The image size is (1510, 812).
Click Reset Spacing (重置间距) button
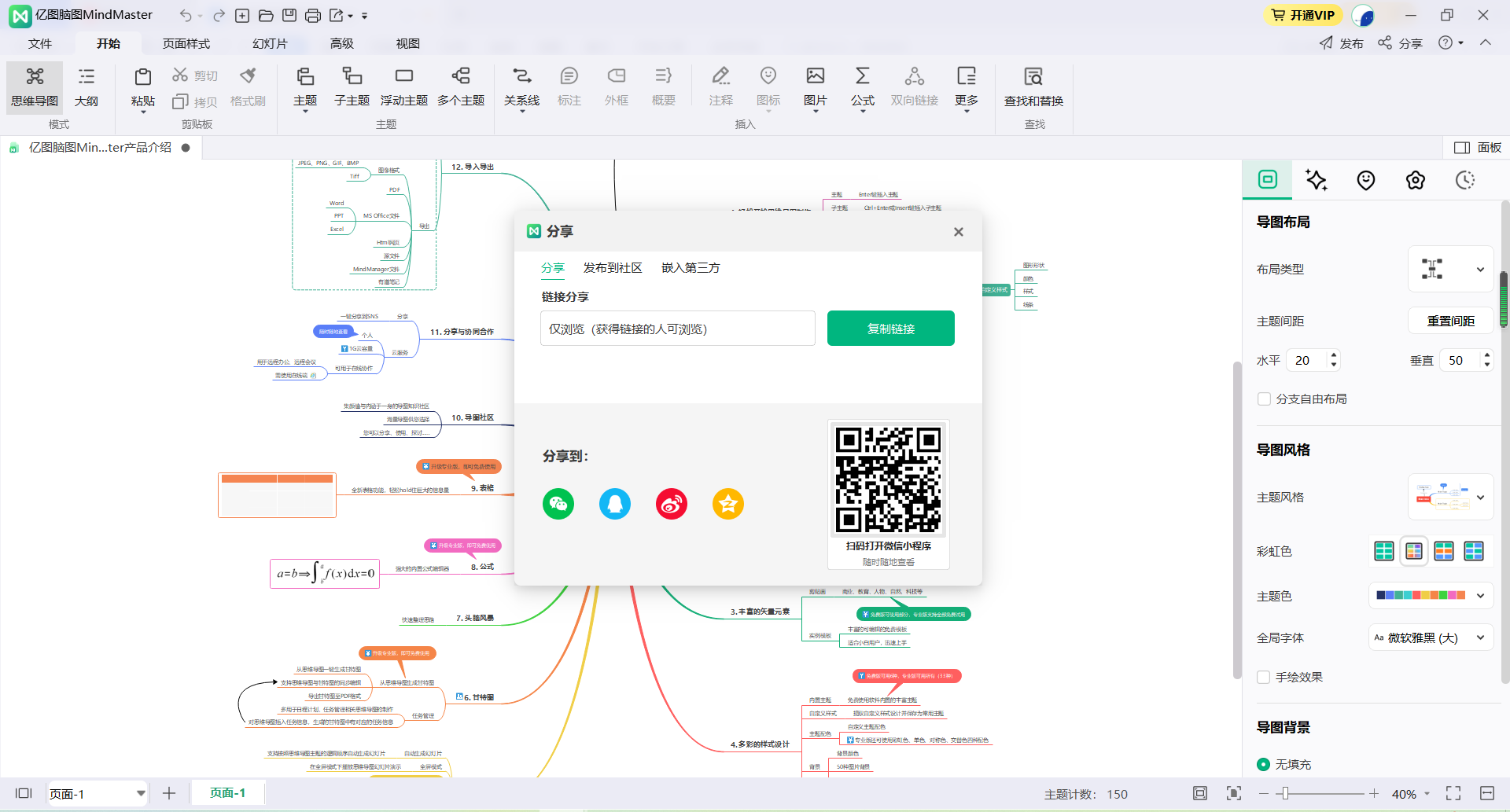(1450, 321)
